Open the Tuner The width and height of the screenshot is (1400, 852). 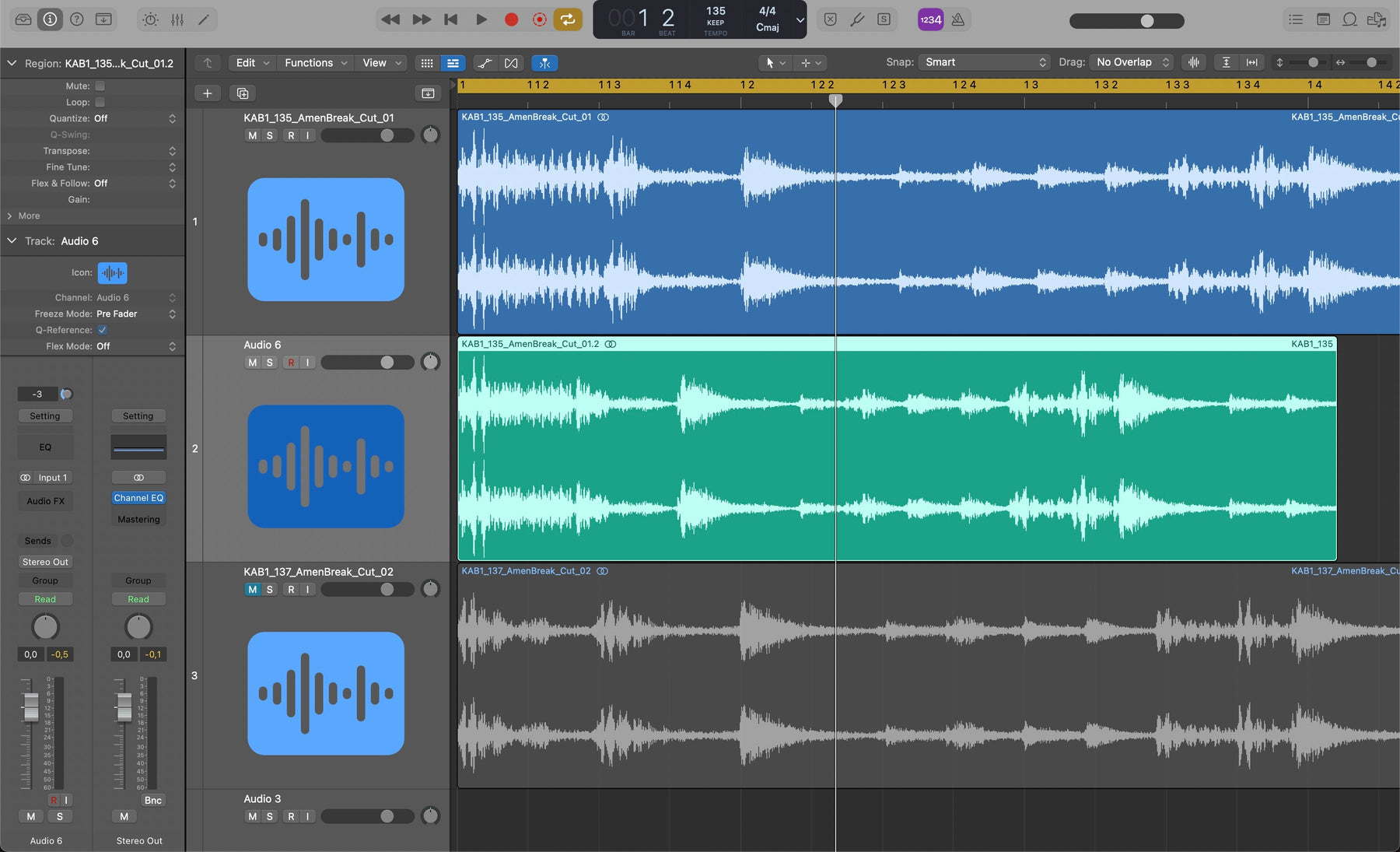coord(856,19)
